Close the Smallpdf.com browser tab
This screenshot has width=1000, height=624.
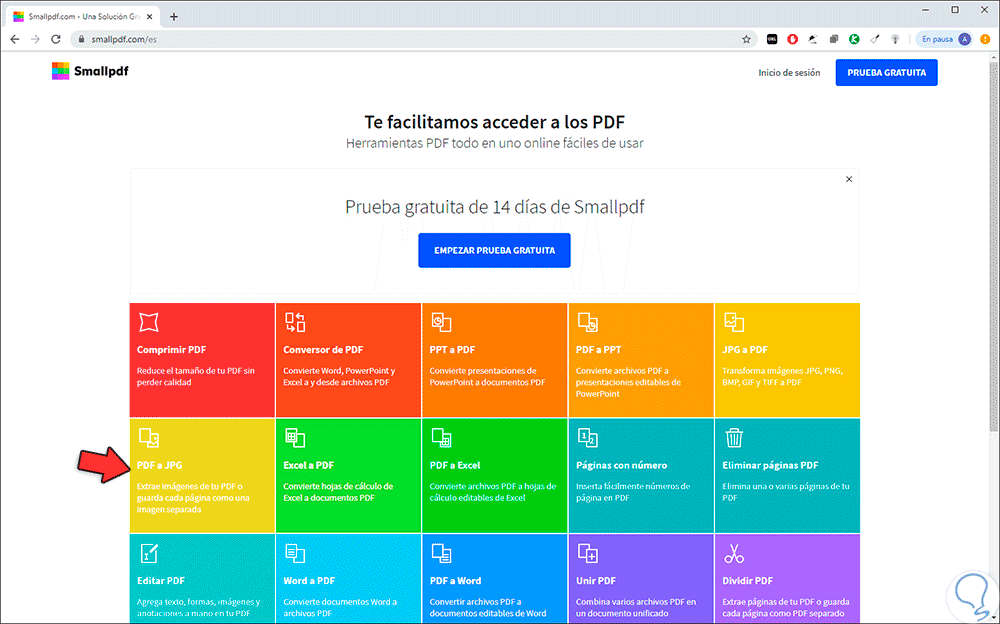pos(149,17)
